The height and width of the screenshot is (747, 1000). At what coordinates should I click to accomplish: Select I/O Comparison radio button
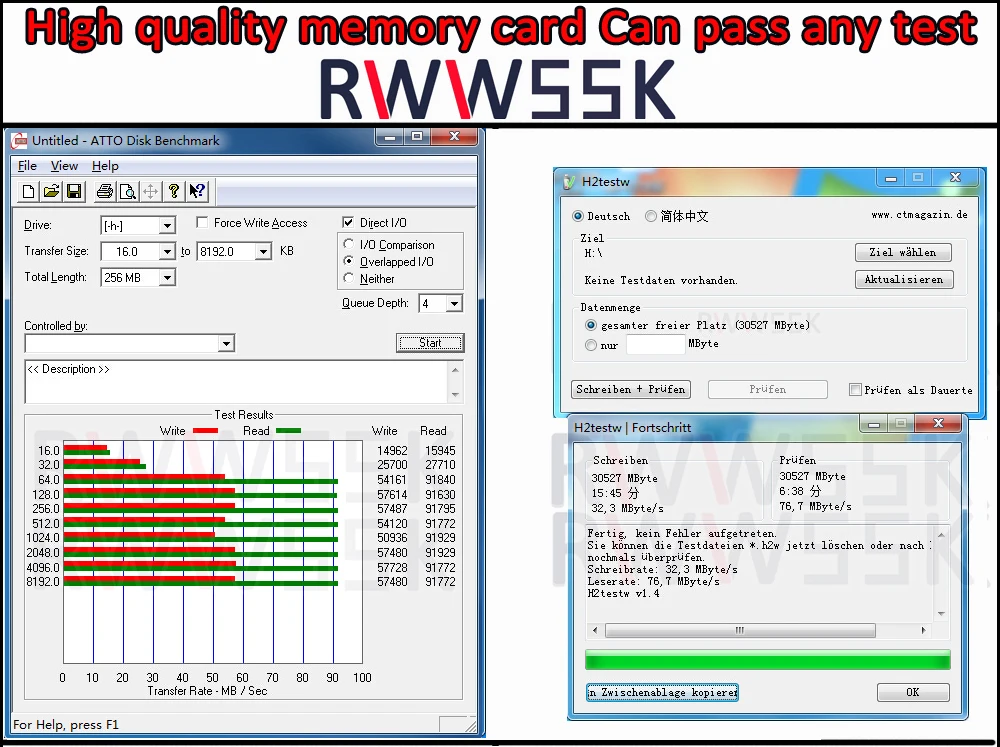[x=348, y=244]
